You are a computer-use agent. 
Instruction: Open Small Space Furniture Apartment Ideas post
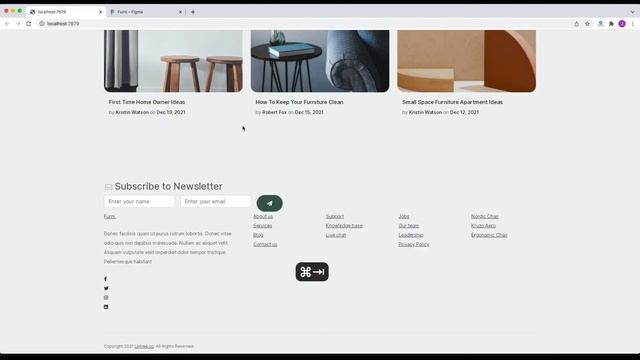point(452,102)
